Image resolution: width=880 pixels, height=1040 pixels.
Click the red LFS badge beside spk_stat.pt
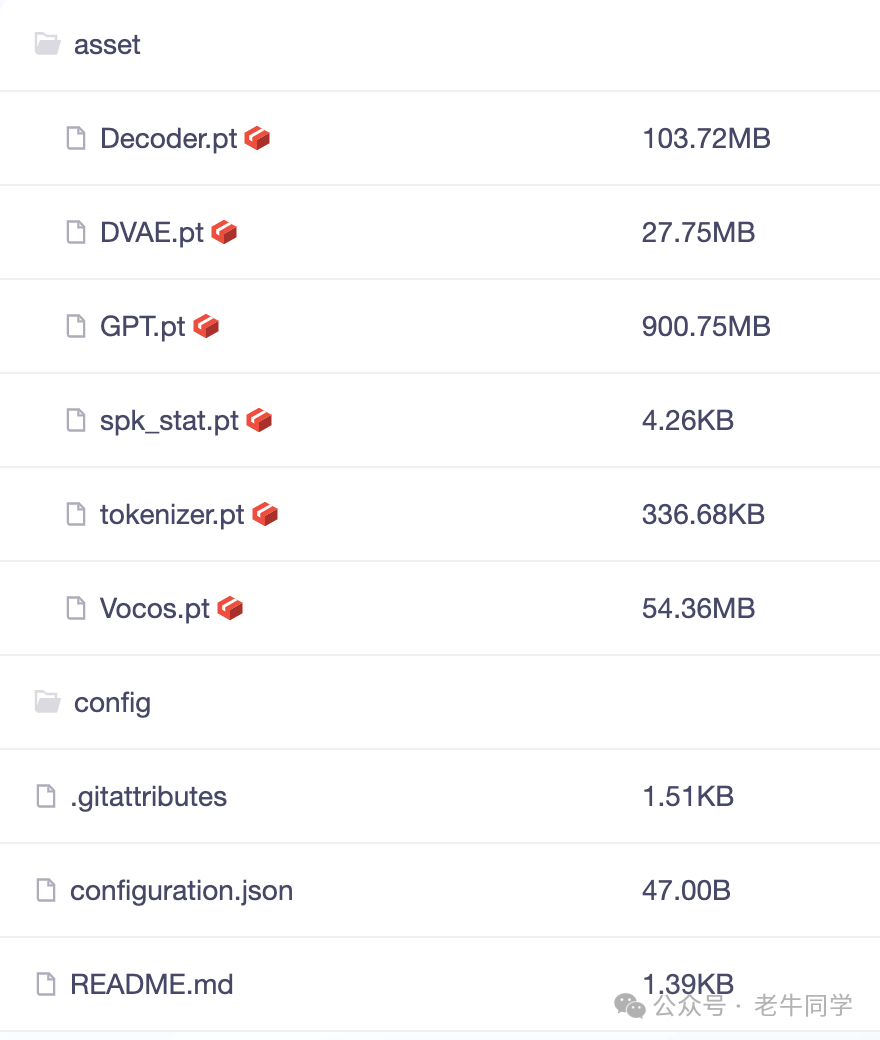[259, 421]
